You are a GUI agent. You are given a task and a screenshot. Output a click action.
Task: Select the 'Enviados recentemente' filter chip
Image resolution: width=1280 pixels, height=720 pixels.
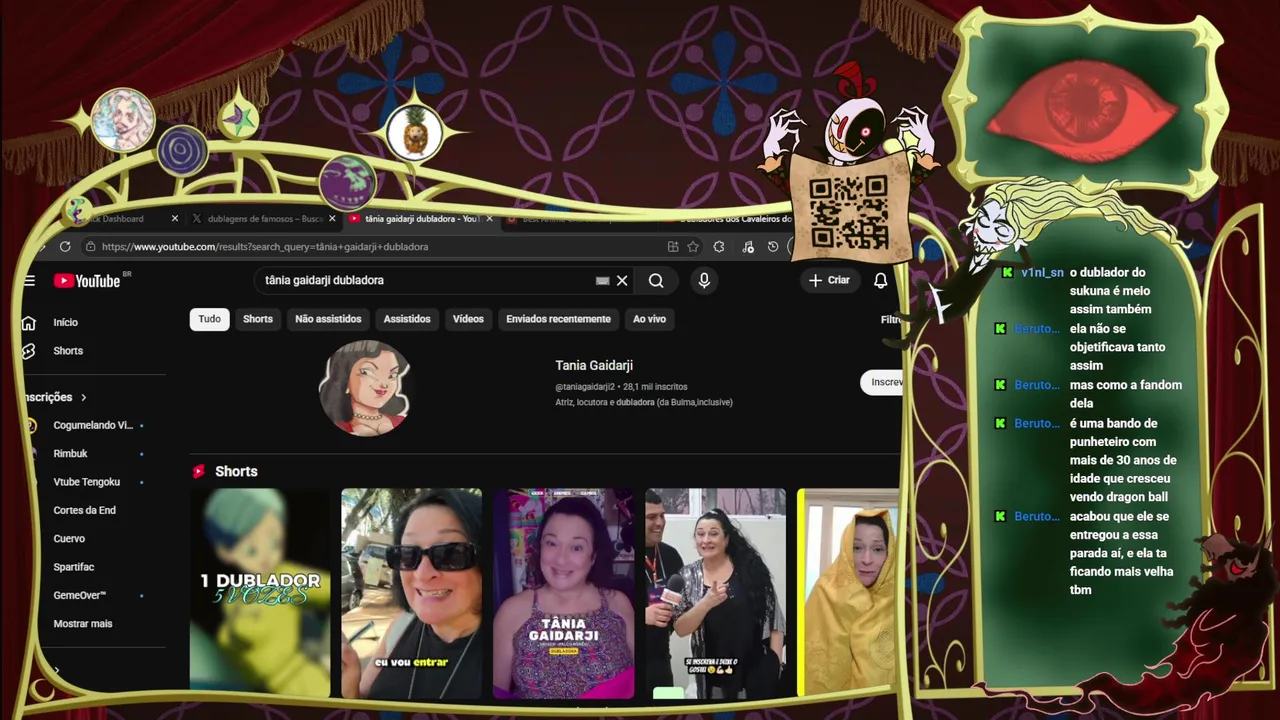558,319
